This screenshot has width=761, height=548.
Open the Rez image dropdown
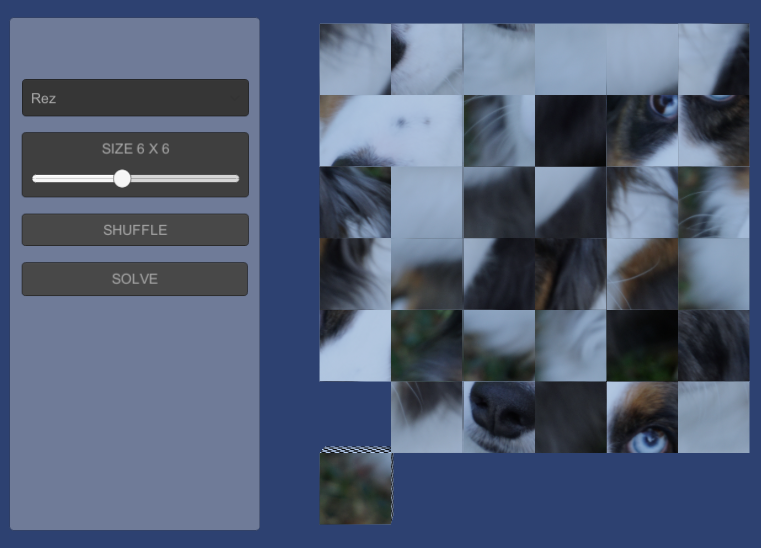(x=135, y=98)
